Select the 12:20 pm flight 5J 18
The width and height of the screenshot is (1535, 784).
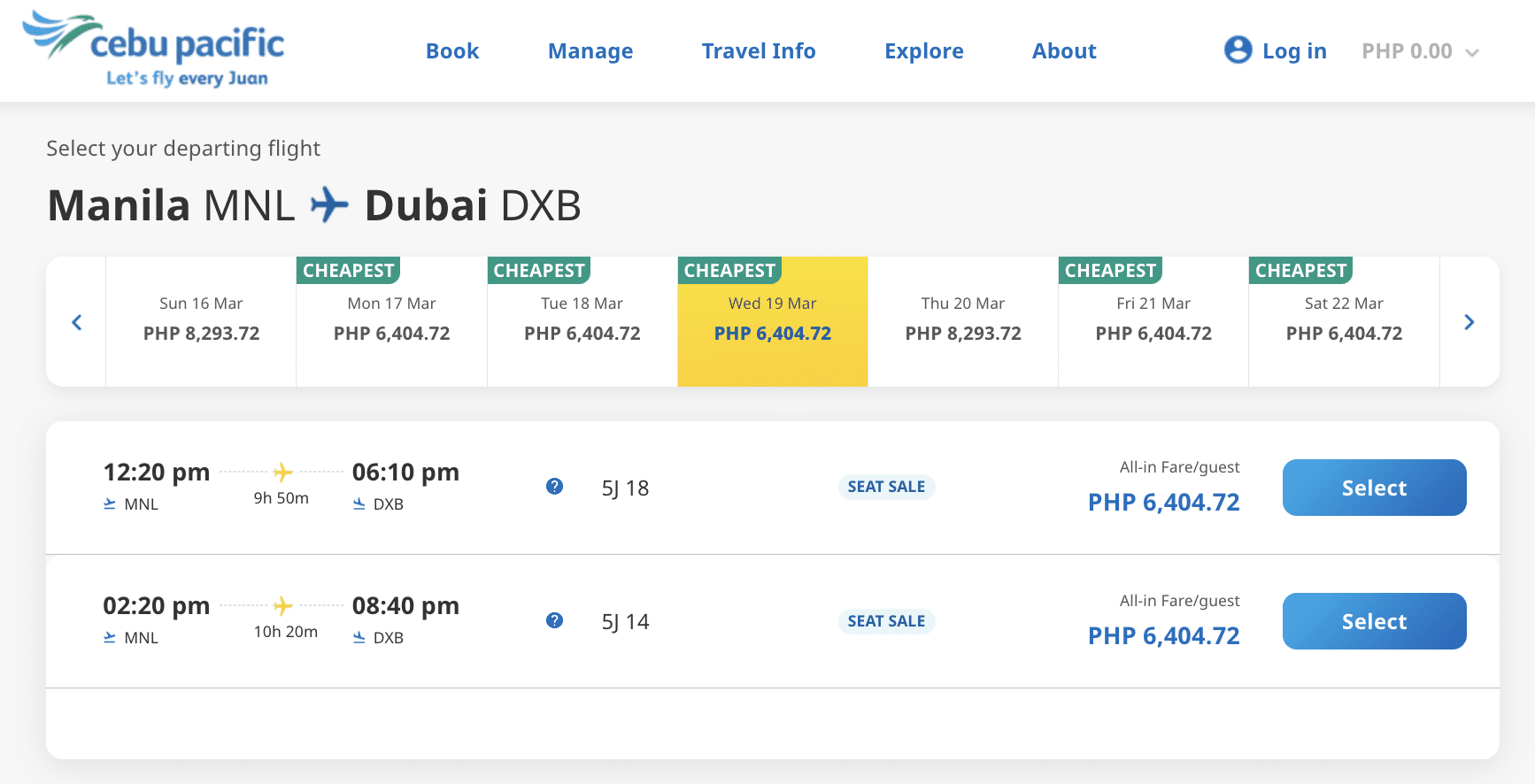[x=1373, y=488]
